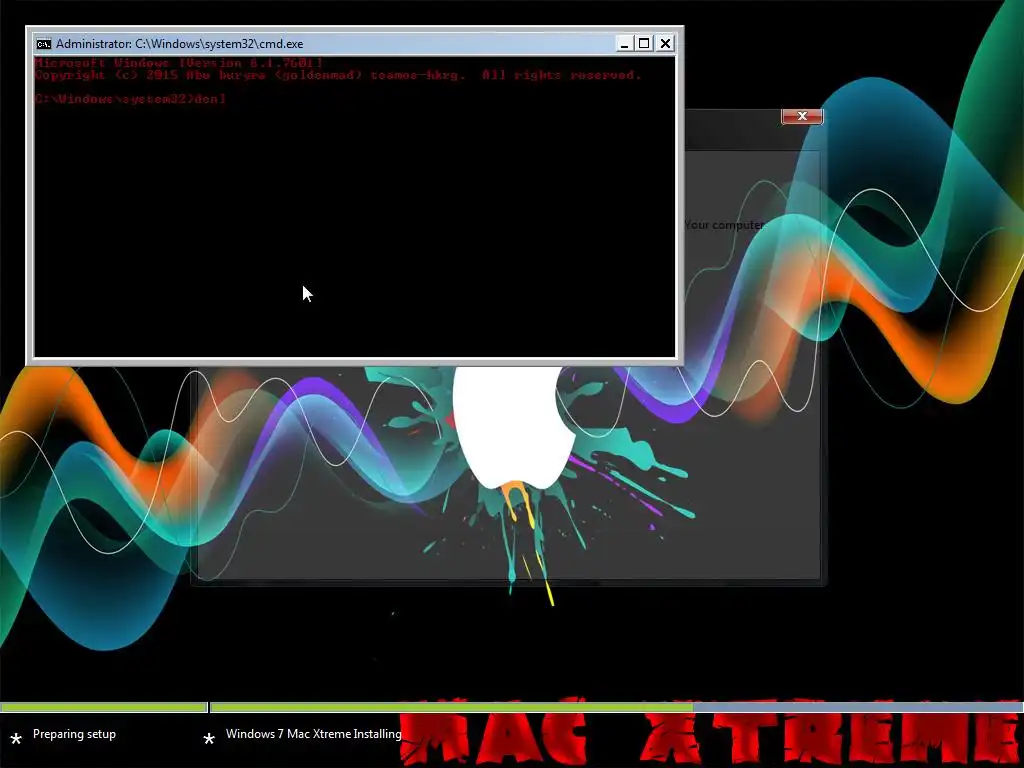
Task: Click the second setup progress bar
Action: pos(616,707)
